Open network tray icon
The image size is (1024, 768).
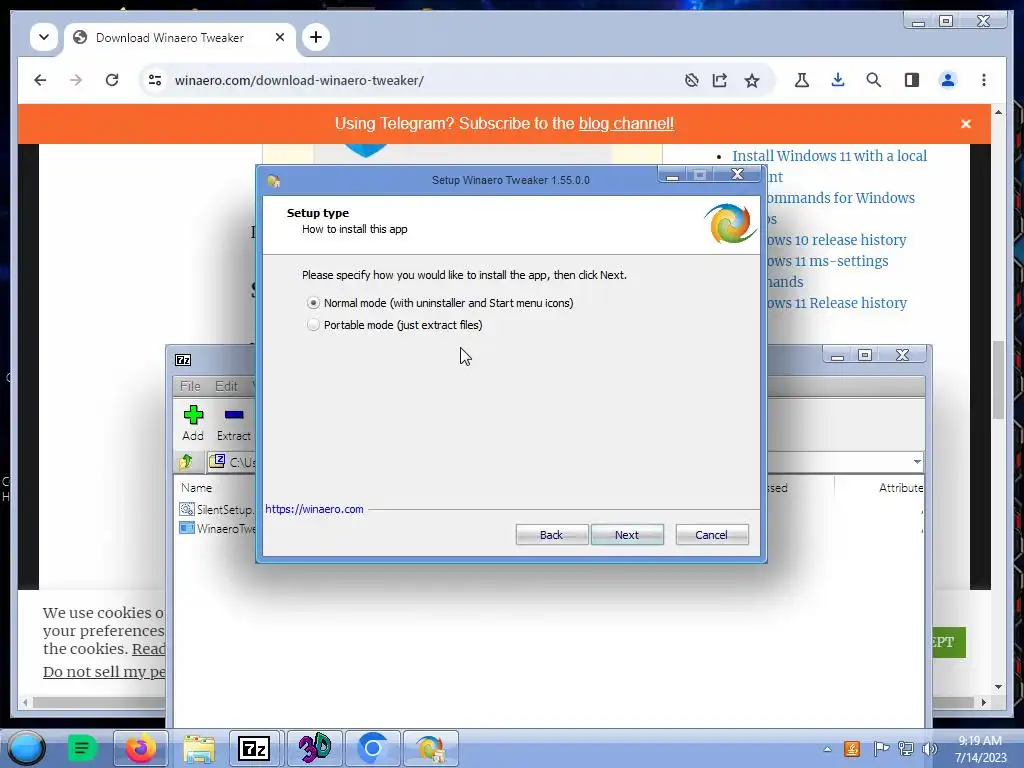pos(905,749)
